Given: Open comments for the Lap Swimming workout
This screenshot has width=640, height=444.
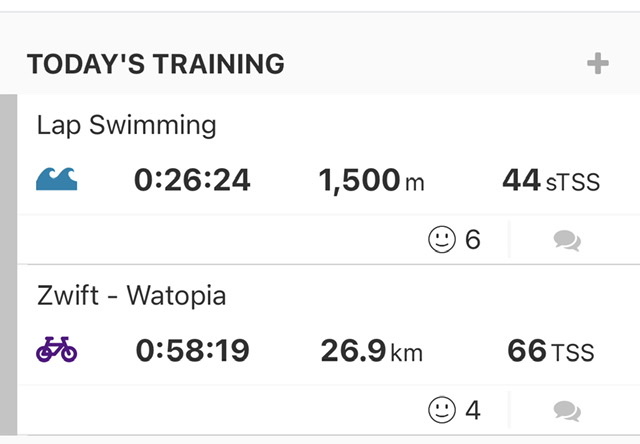Looking at the screenshot, I should [x=567, y=240].
